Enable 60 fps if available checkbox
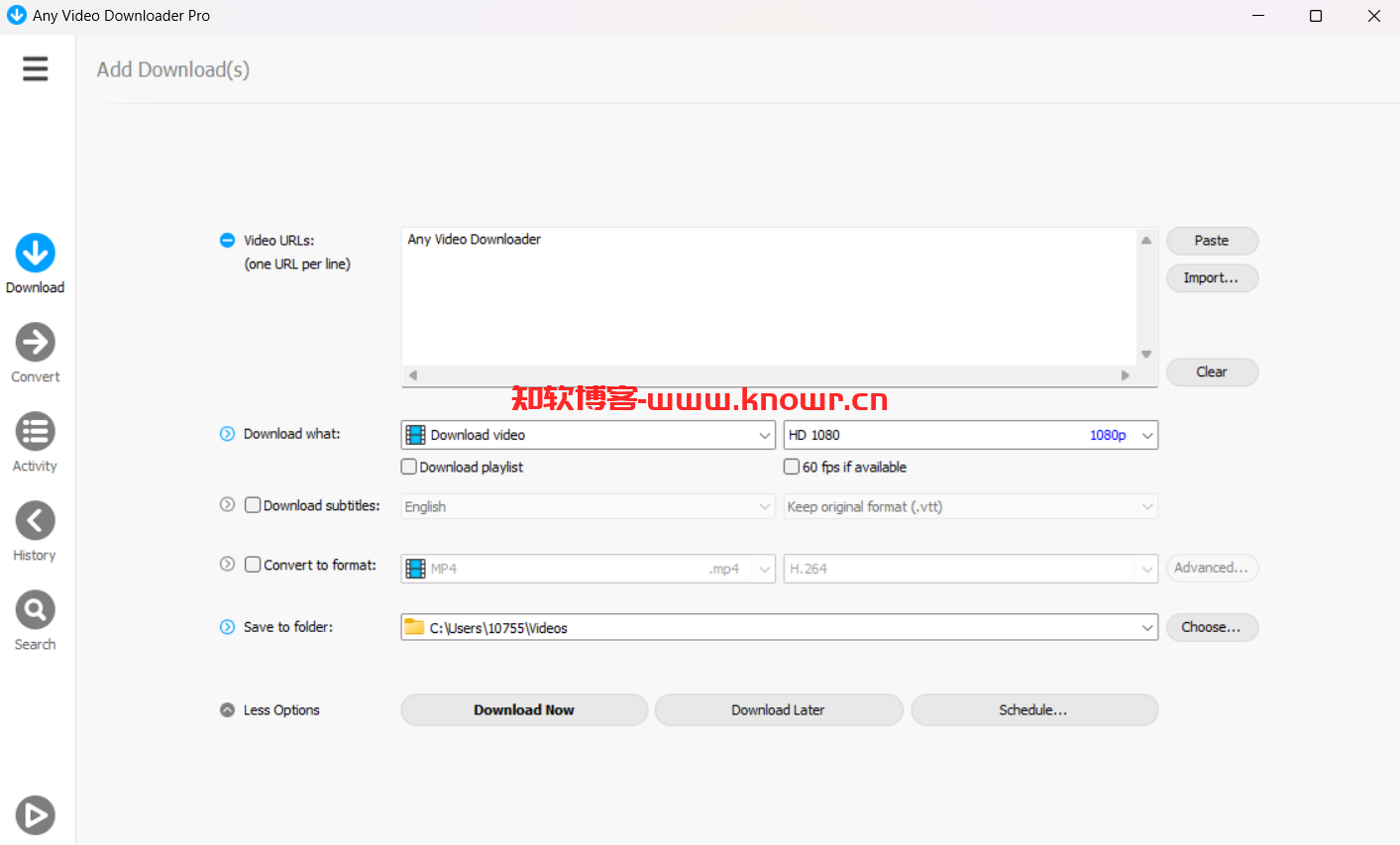This screenshot has width=1400, height=845. coord(792,467)
